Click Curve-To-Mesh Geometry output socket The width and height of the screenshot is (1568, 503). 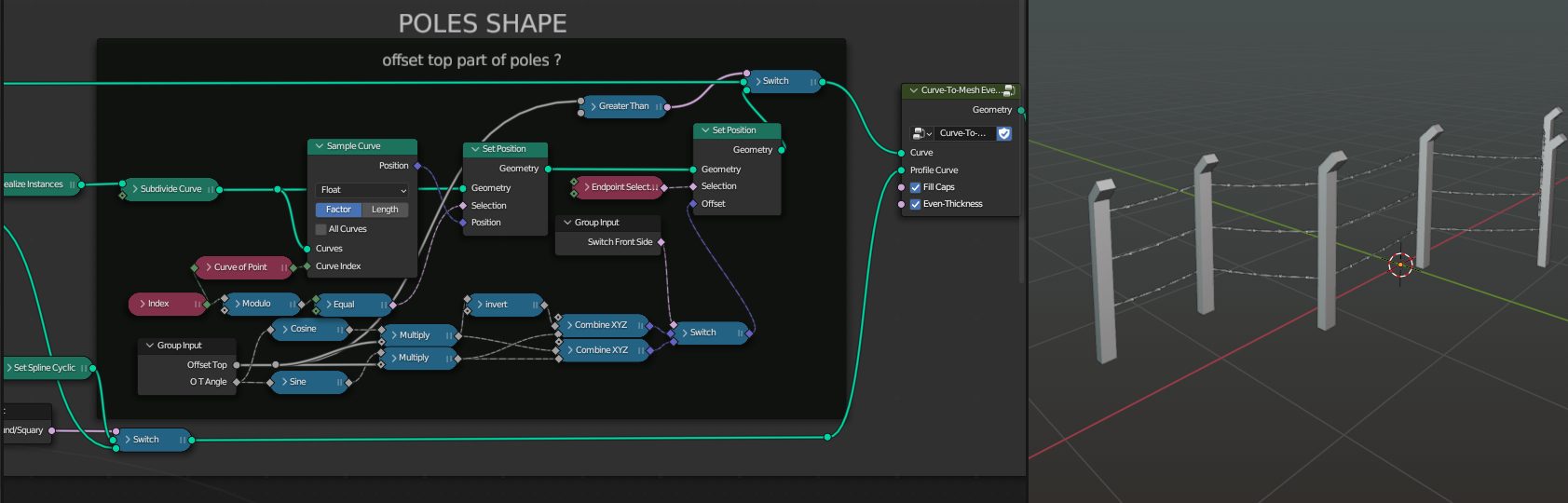1021,110
